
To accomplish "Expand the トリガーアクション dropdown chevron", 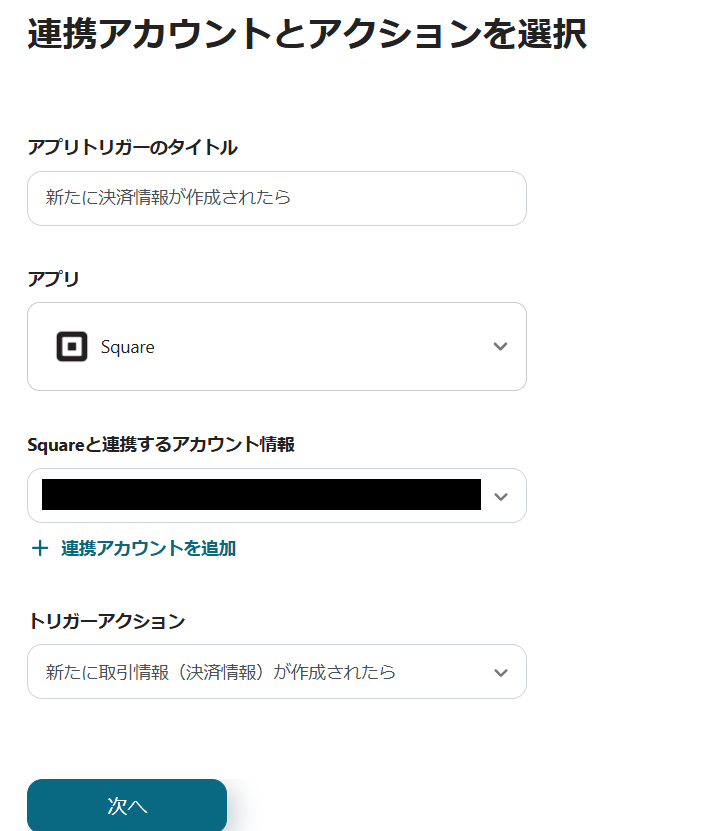I will tap(501, 672).
